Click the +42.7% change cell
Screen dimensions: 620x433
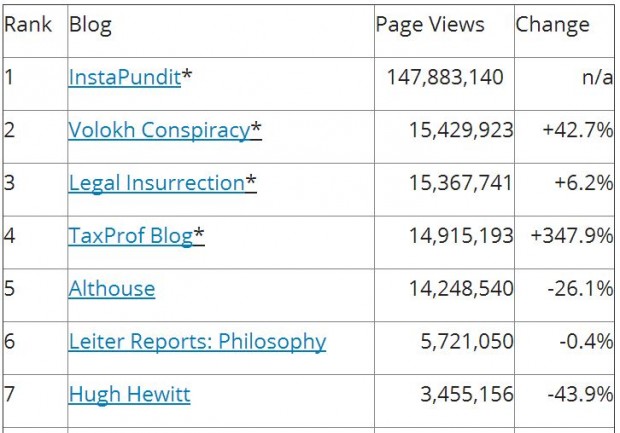tap(577, 130)
